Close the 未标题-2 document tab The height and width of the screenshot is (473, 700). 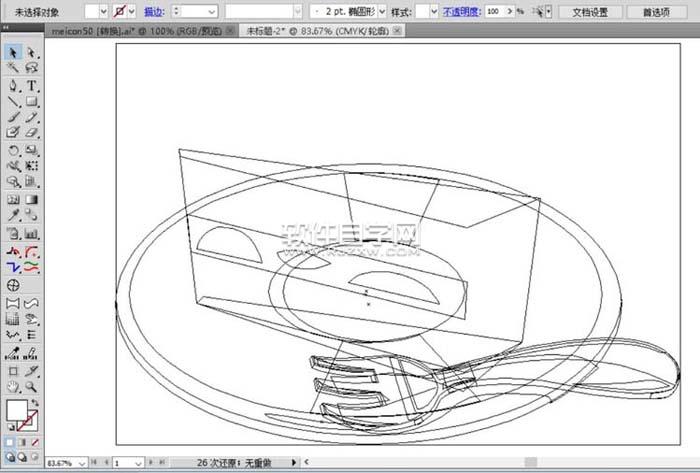pyautogui.click(x=397, y=30)
